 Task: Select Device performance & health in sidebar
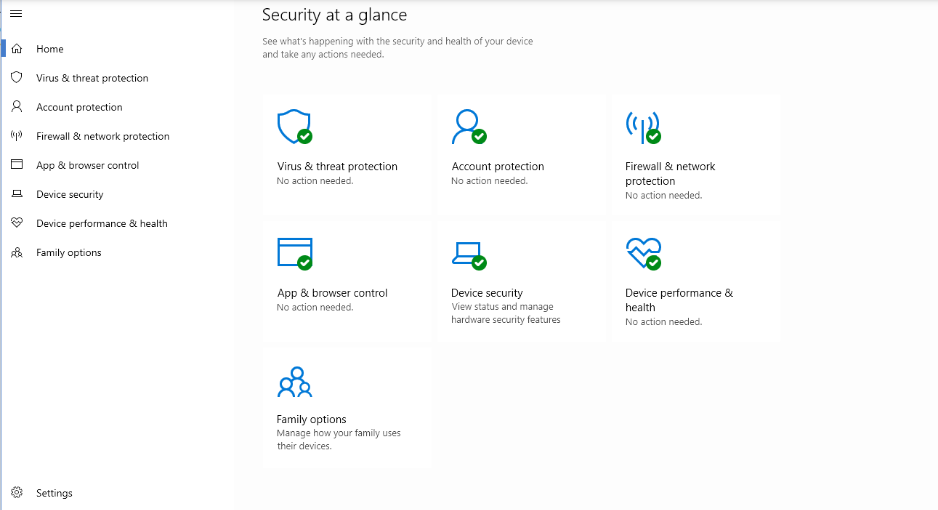[x=102, y=224]
